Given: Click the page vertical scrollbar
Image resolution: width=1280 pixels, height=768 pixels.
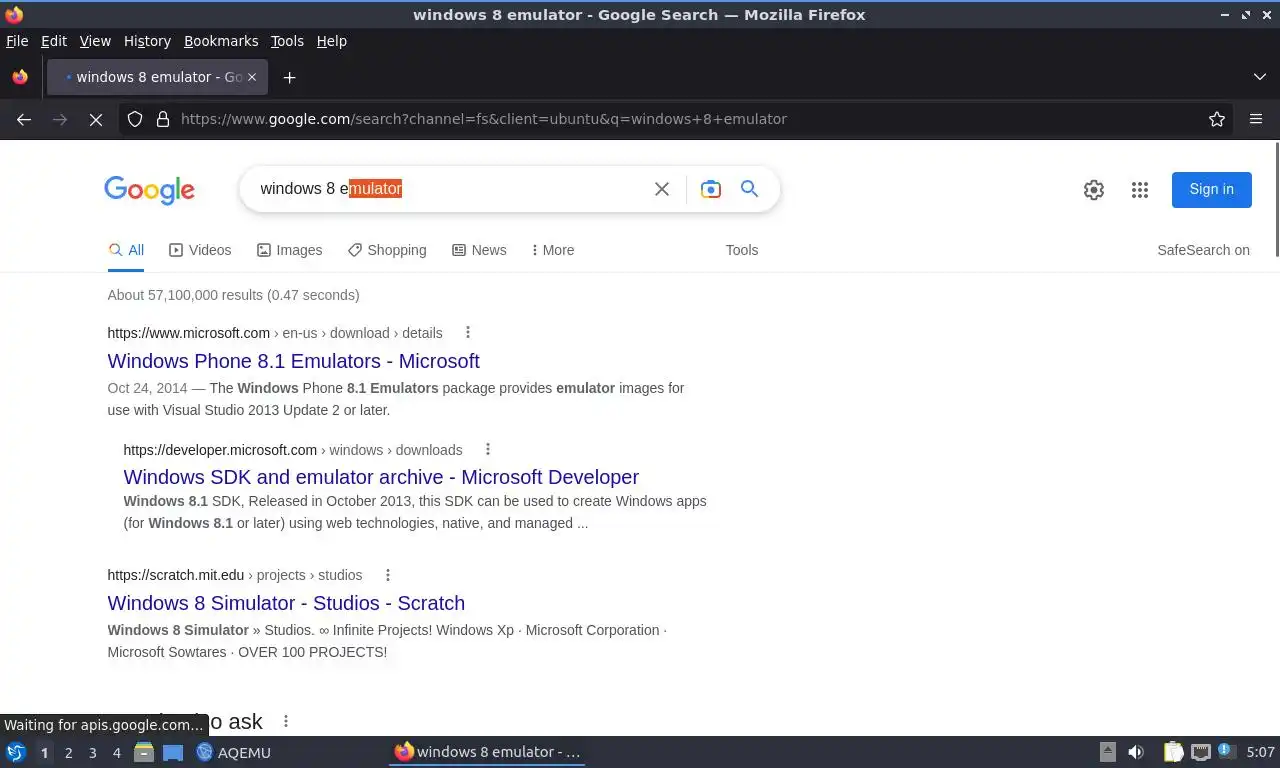Looking at the screenshot, I should coord(1276,200).
